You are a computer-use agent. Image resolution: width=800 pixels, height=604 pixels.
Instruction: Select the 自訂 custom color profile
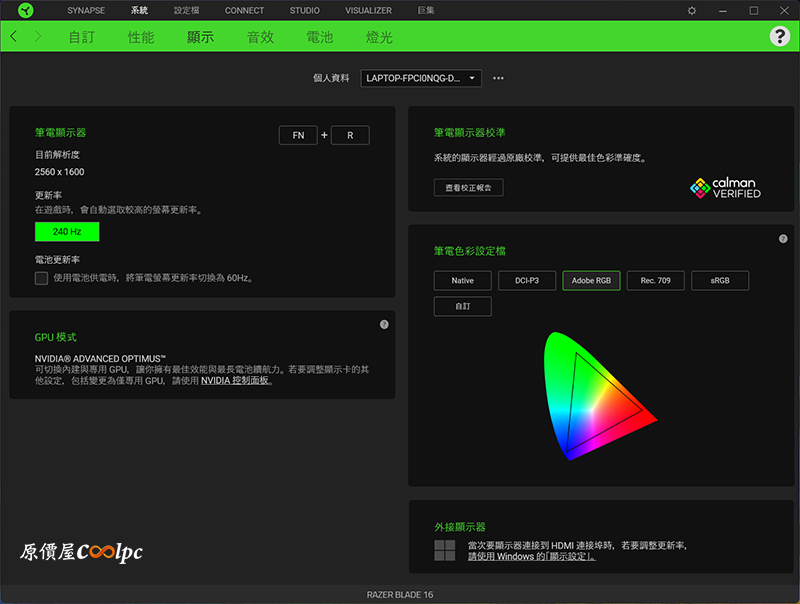click(462, 307)
